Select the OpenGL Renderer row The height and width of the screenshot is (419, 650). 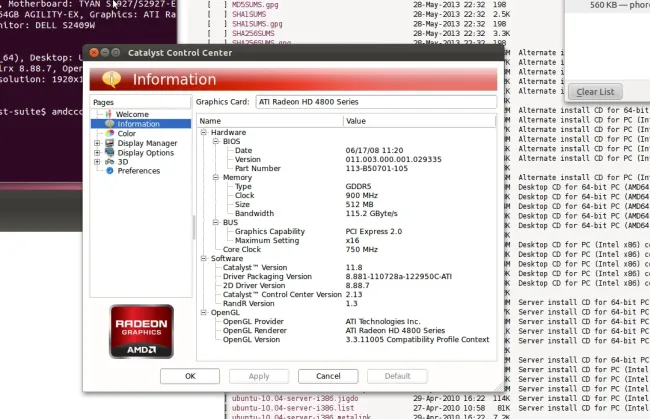coord(347,331)
